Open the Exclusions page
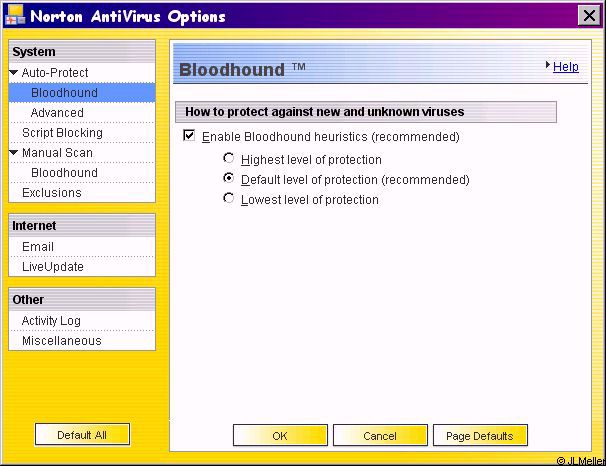The image size is (606, 466). 52,193
